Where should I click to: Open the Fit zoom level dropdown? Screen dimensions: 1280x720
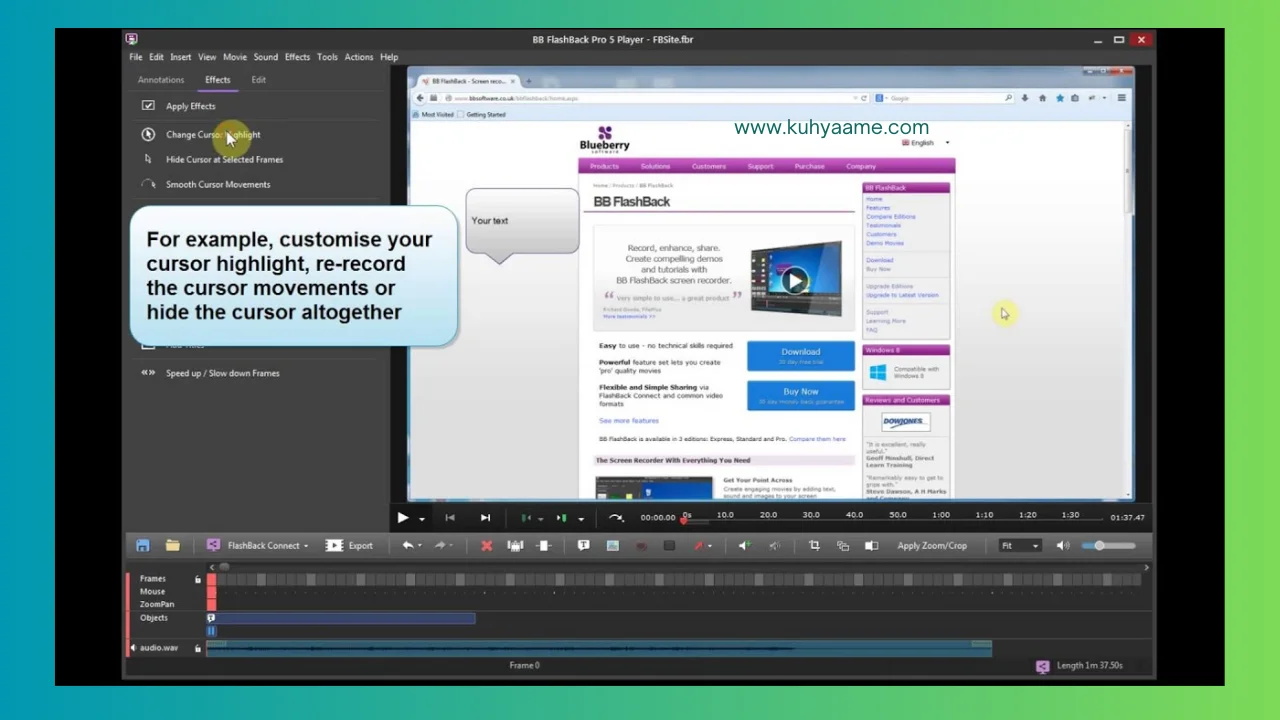[x=1020, y=545]
